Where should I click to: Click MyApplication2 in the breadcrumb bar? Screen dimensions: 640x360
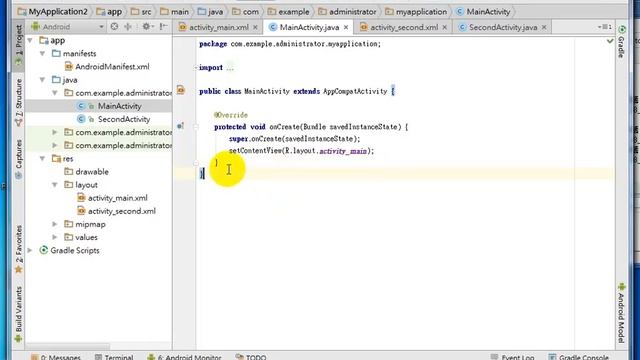click(53, 12)
